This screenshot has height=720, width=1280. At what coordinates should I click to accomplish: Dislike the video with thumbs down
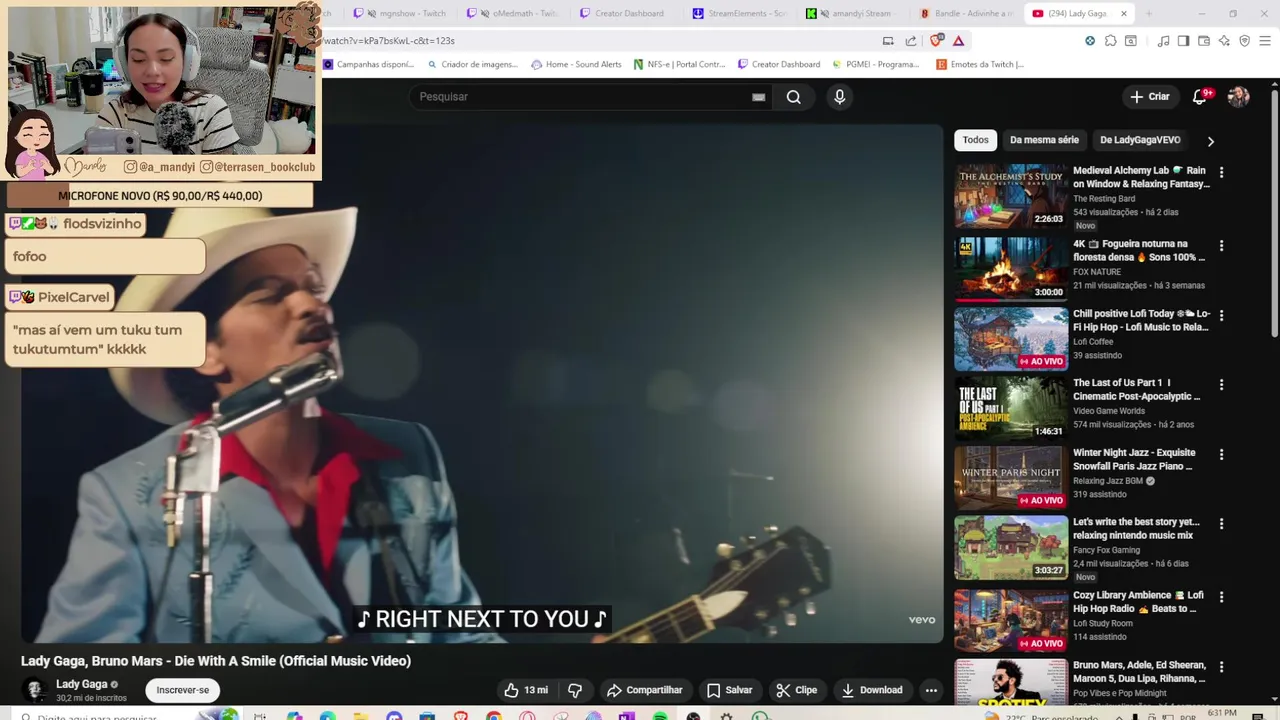point(575,690)
